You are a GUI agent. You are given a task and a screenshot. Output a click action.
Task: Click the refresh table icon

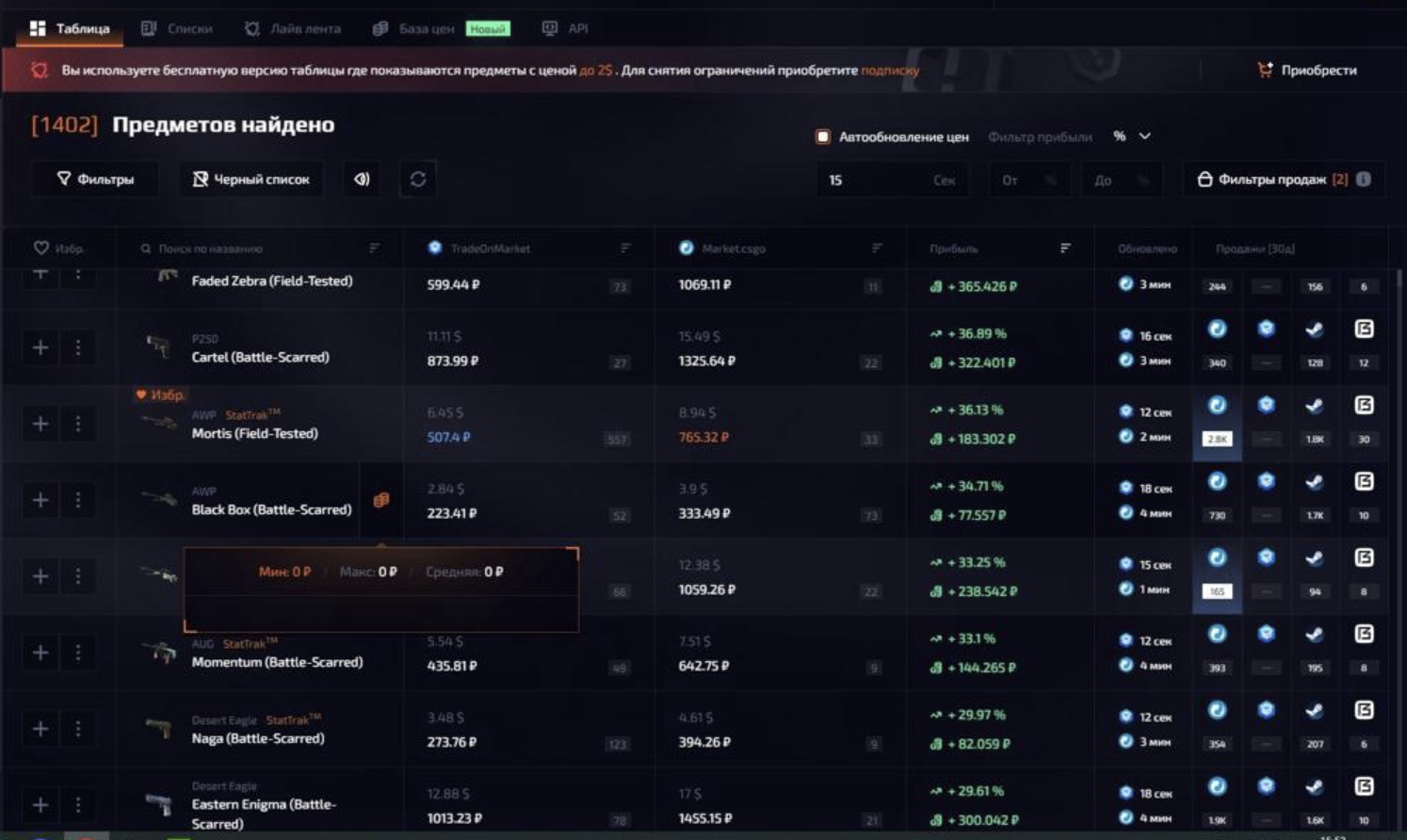(418, 179)
